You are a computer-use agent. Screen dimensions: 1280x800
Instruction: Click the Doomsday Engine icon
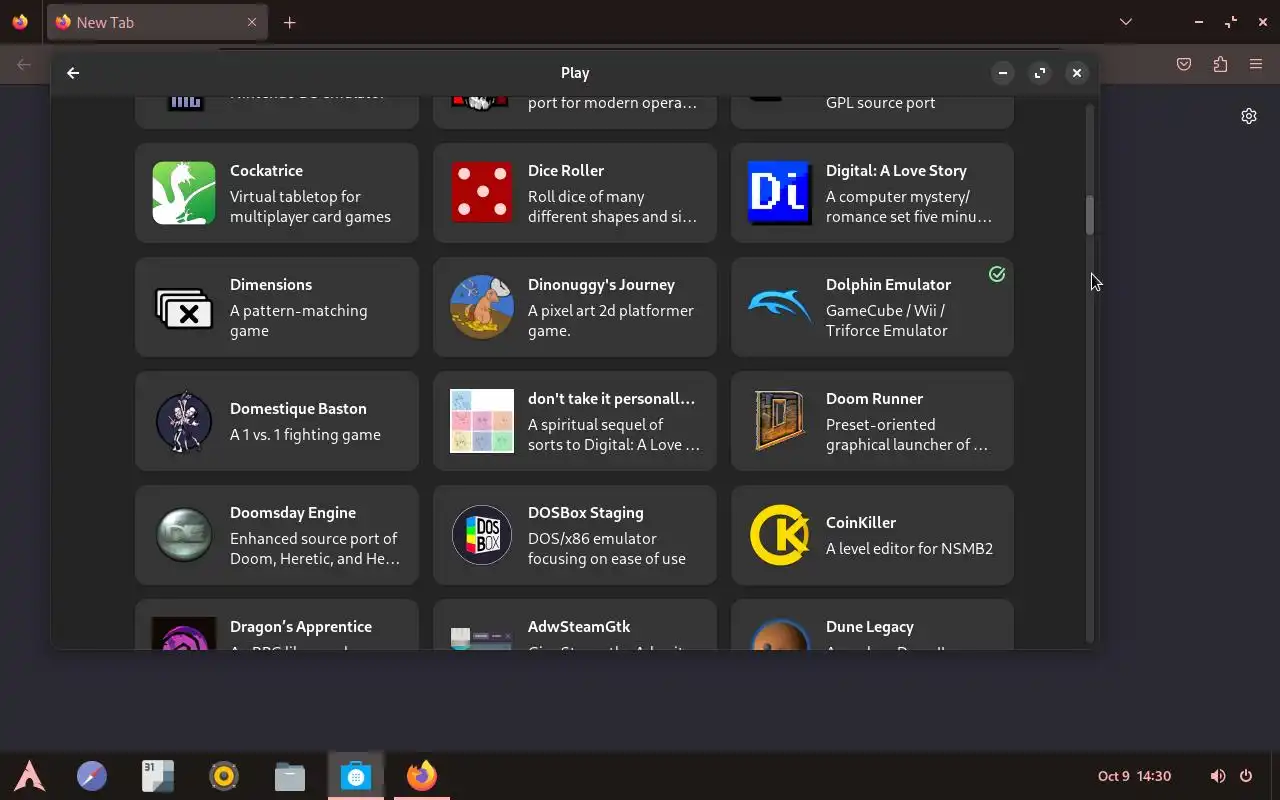(x=184, y=535)
